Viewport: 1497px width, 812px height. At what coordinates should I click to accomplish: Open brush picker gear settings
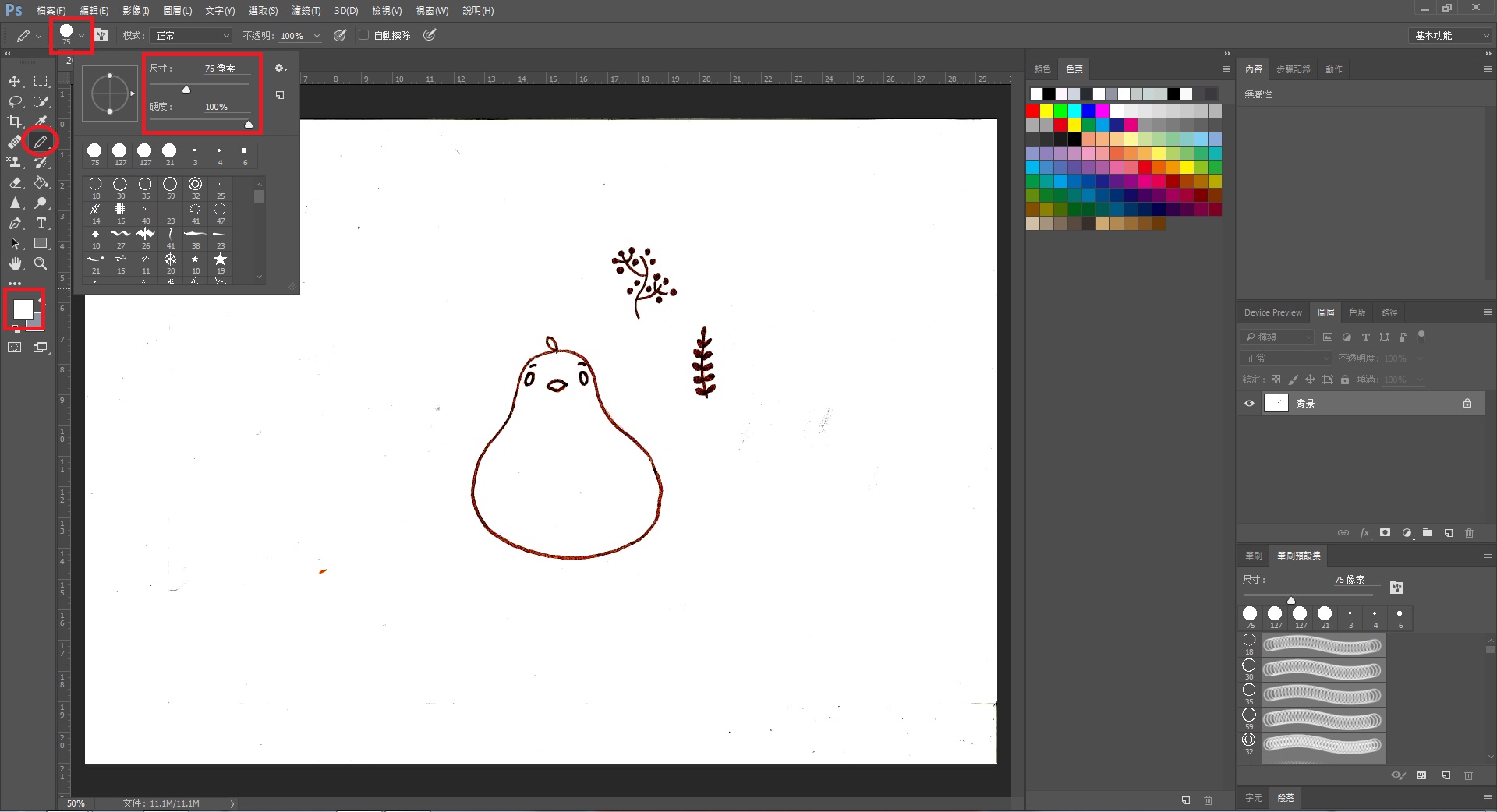click(280, 69)
